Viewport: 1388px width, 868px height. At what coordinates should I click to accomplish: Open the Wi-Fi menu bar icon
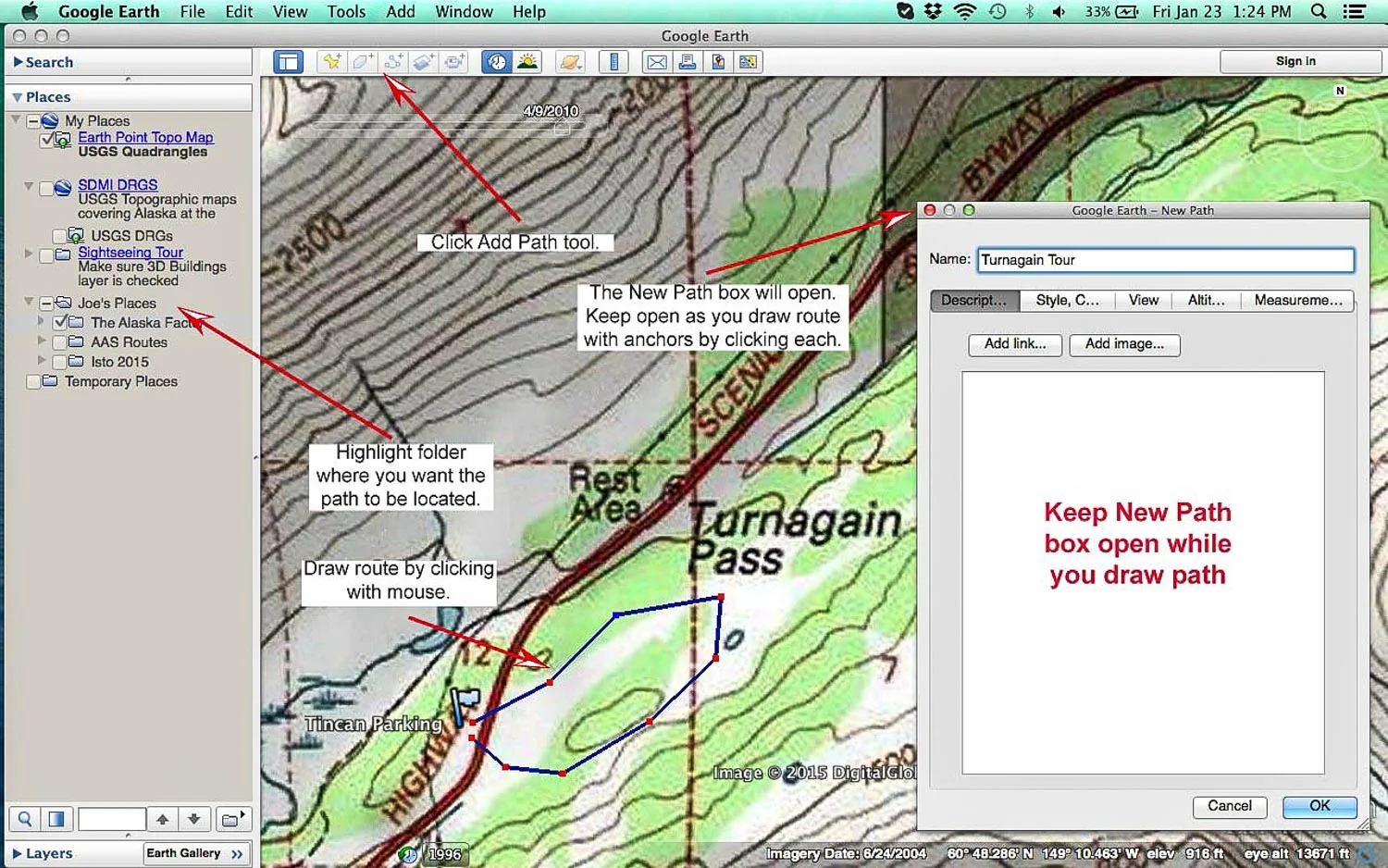point(965,11)
